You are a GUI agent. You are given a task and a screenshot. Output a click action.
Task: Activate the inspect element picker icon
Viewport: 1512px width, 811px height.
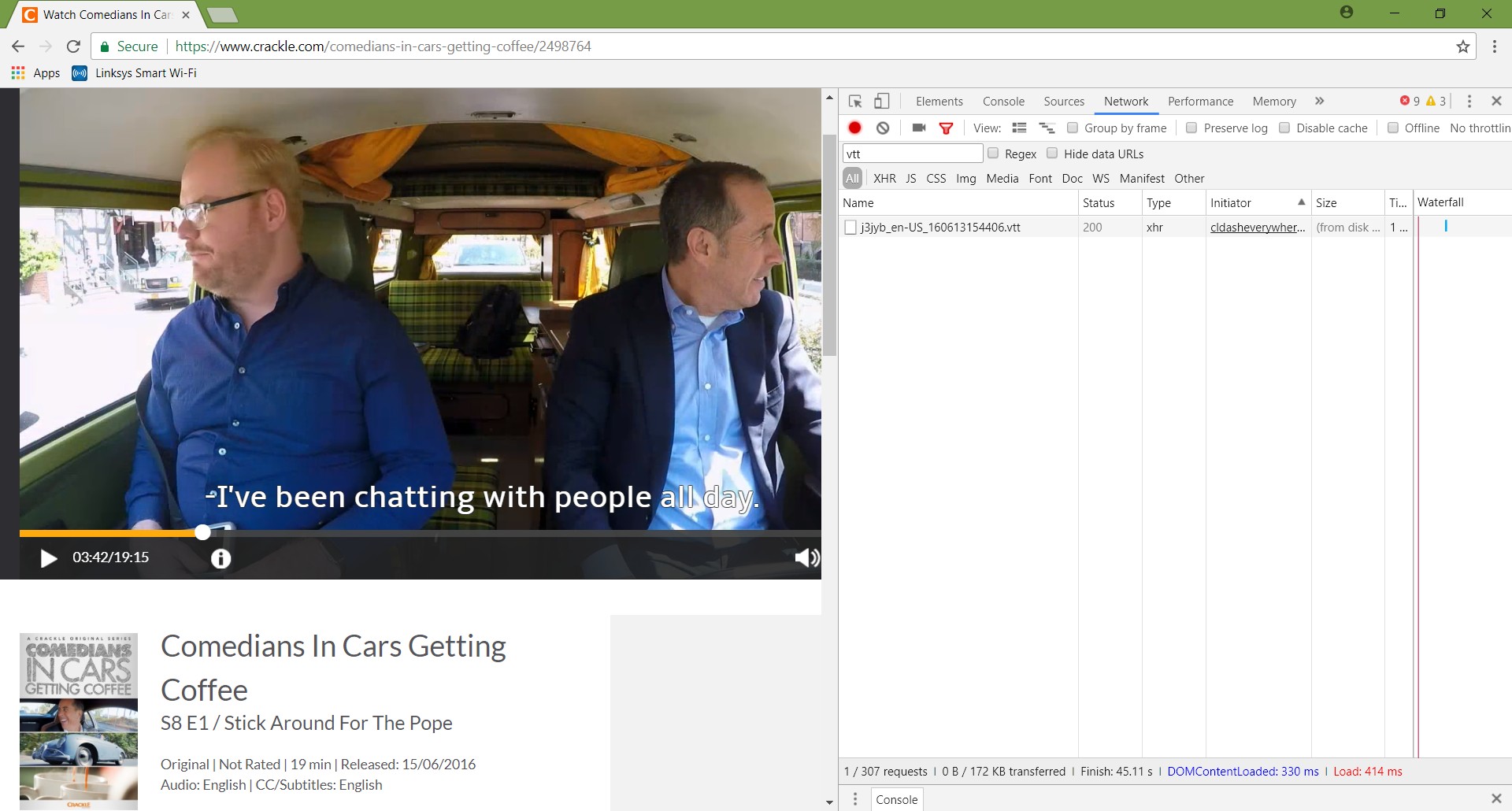(x=855, y=102)
